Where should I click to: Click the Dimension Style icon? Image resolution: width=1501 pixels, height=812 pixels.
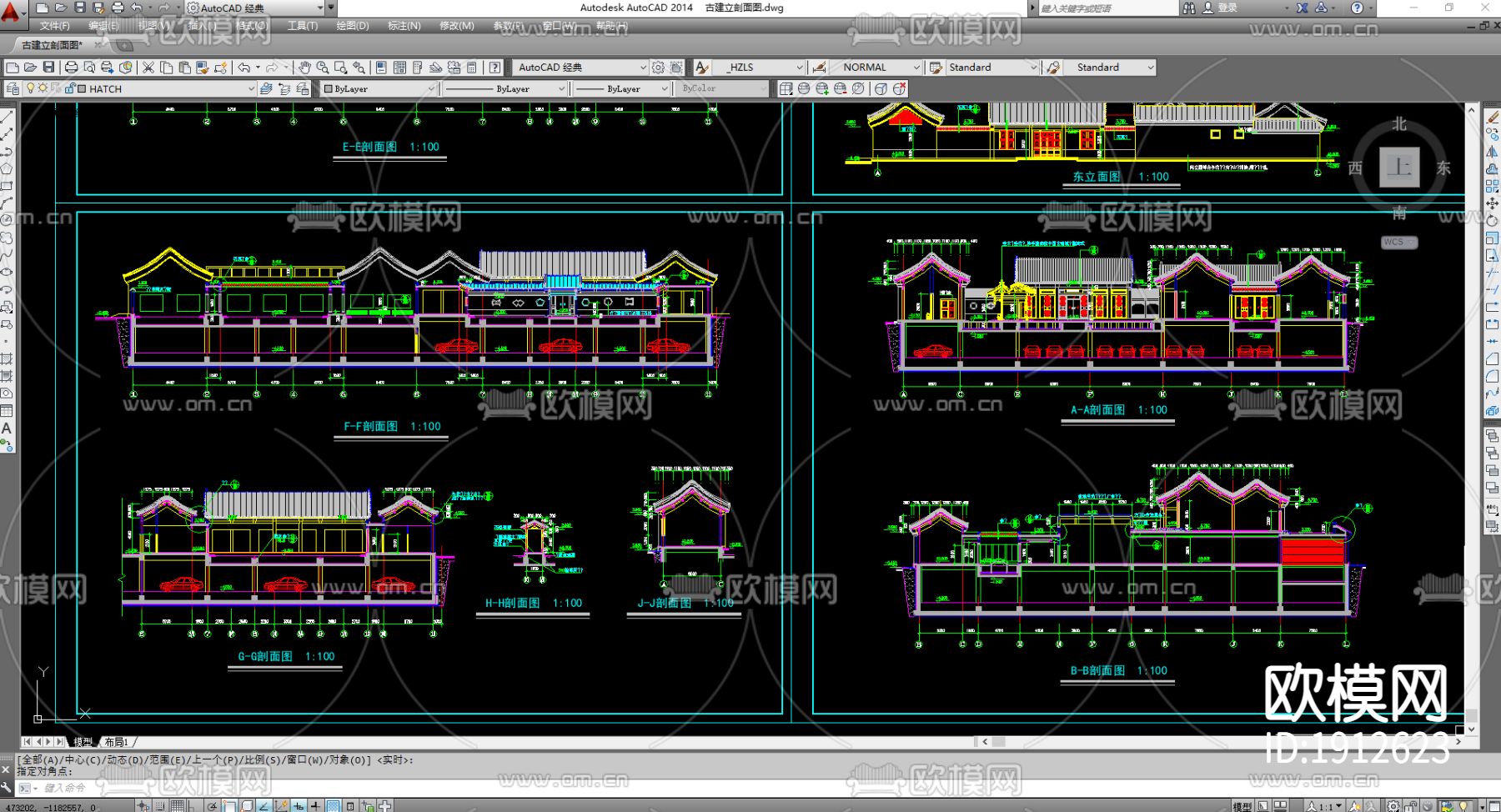coord(819,68)
